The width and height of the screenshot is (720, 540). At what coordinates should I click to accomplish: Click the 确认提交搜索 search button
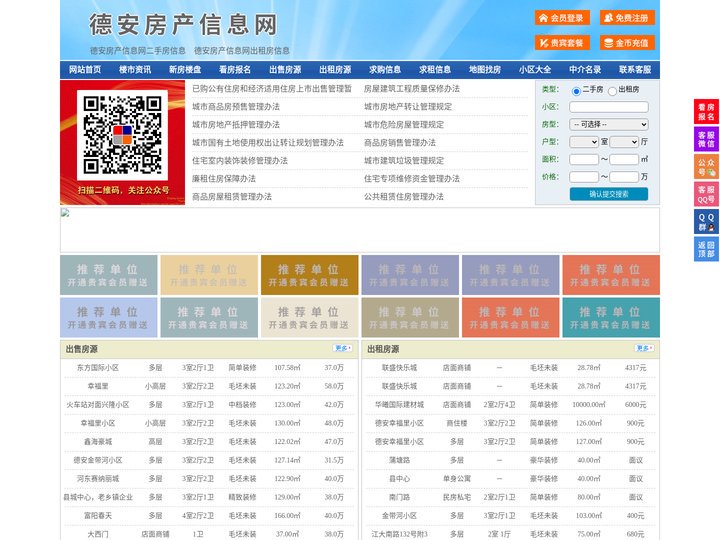point(609,194)
